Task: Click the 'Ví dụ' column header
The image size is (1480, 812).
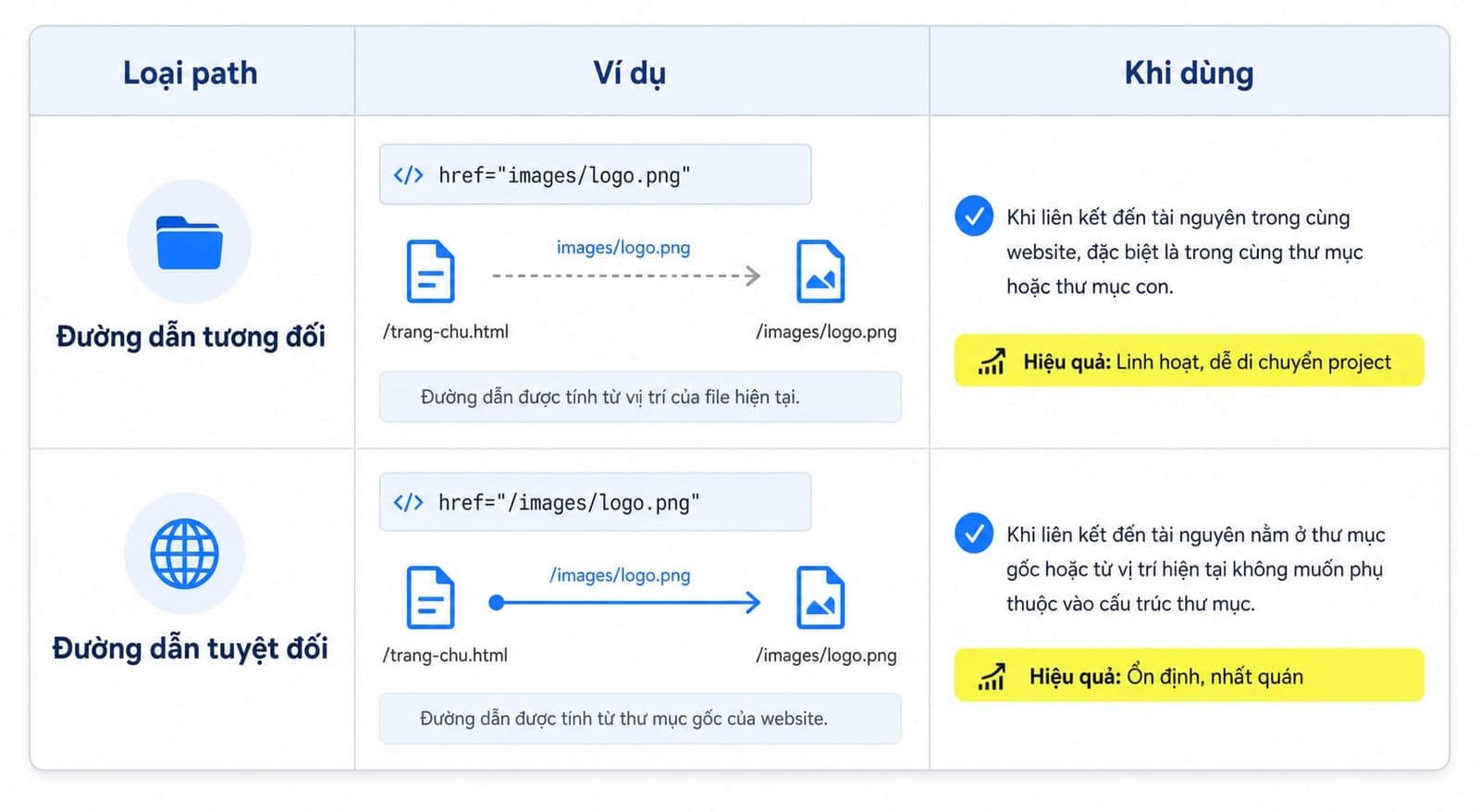Action: tap(630, 72)
